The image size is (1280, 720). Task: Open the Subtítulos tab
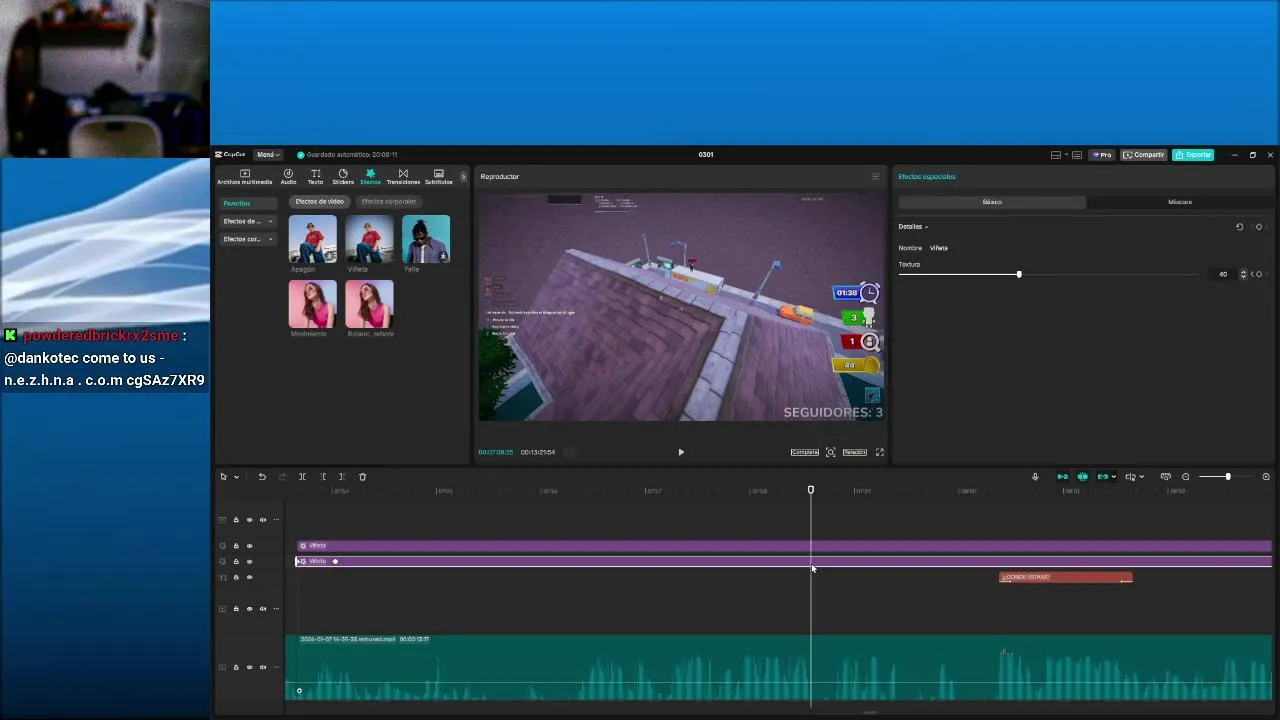[438, 177]
